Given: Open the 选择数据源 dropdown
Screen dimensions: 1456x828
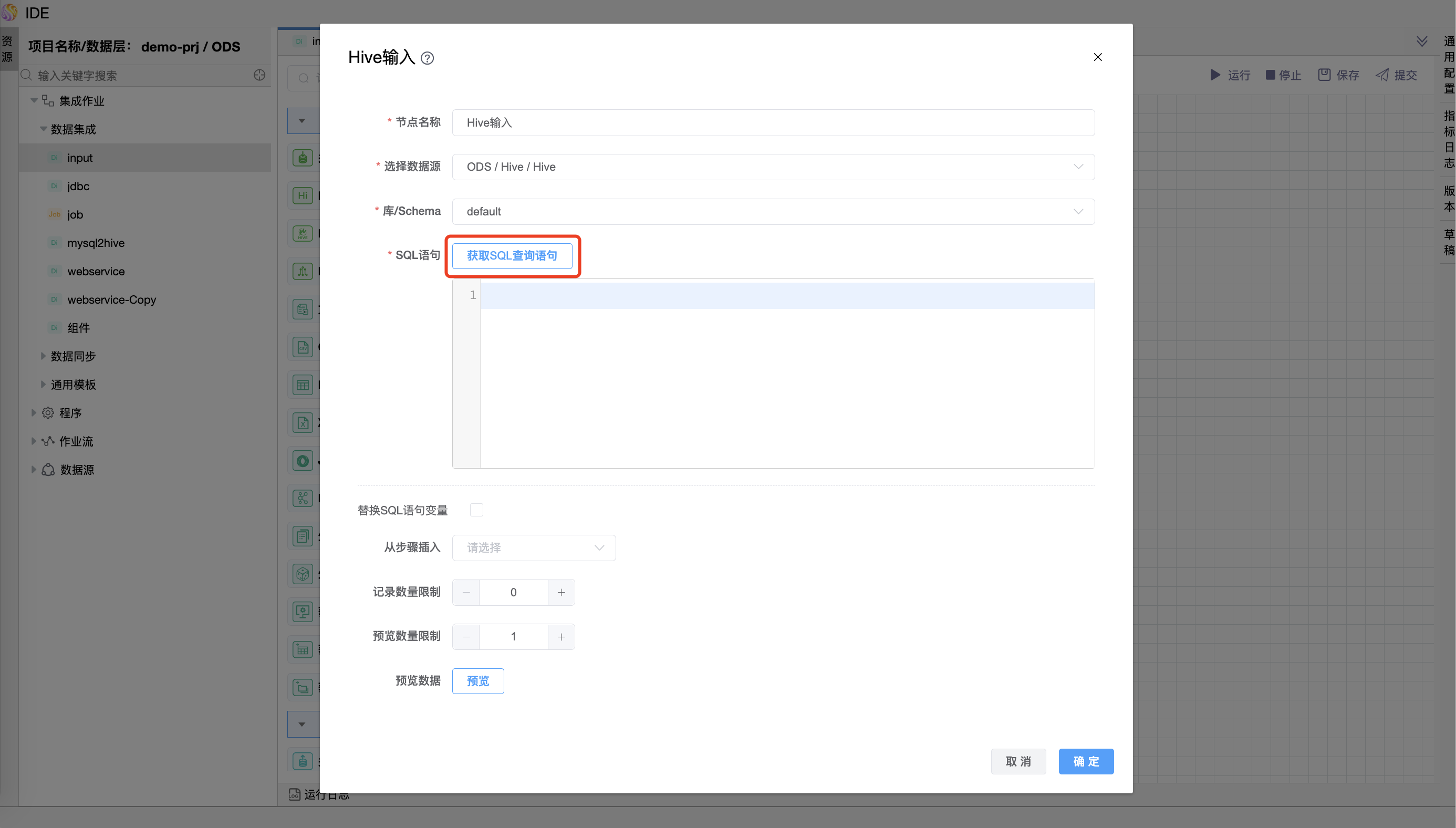Looking at the screenshot, I should pos(773,167).
